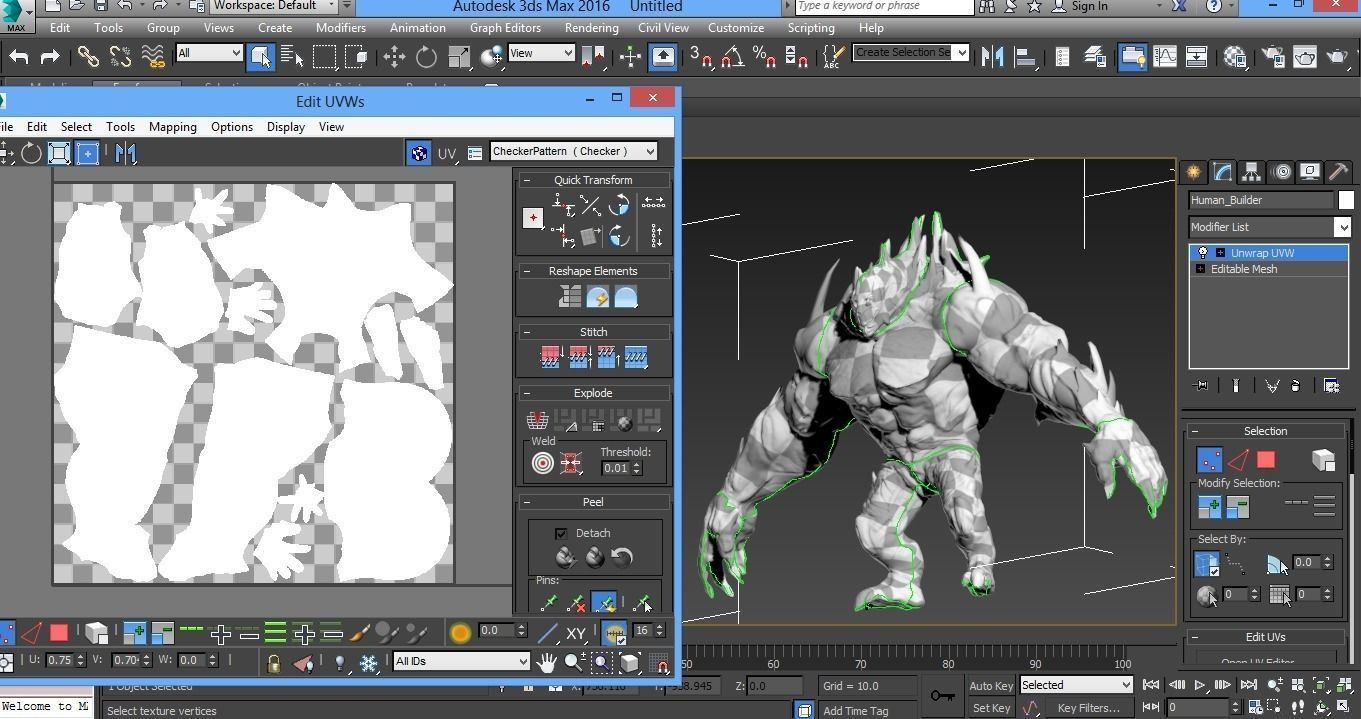Collapse the Stitch rollout

tap(526, 332)
